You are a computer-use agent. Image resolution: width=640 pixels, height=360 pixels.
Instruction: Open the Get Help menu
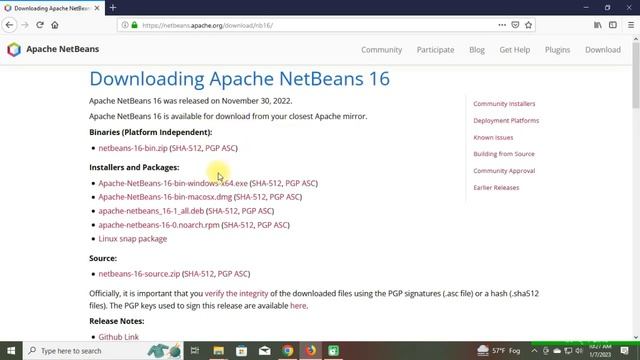(514, 50)
